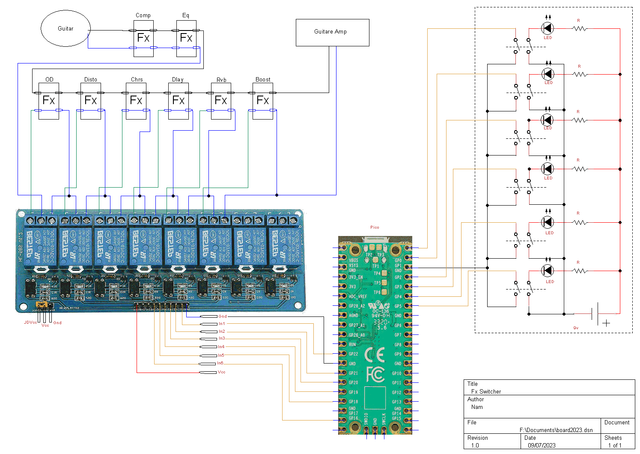
Task: Click the CE mark on the Pico board
Action: (374, 355)
